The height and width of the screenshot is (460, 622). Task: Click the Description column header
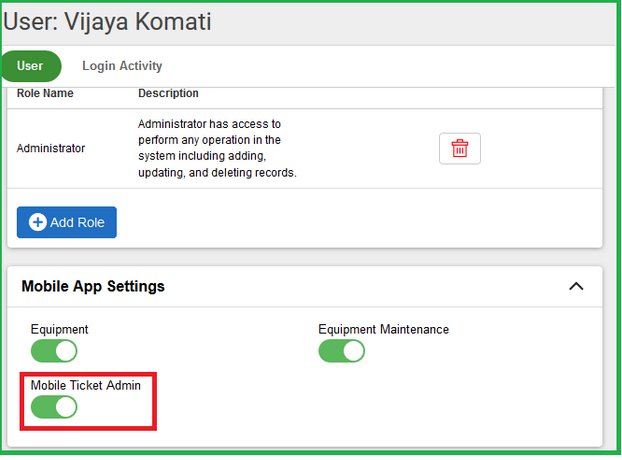[168, 94]
